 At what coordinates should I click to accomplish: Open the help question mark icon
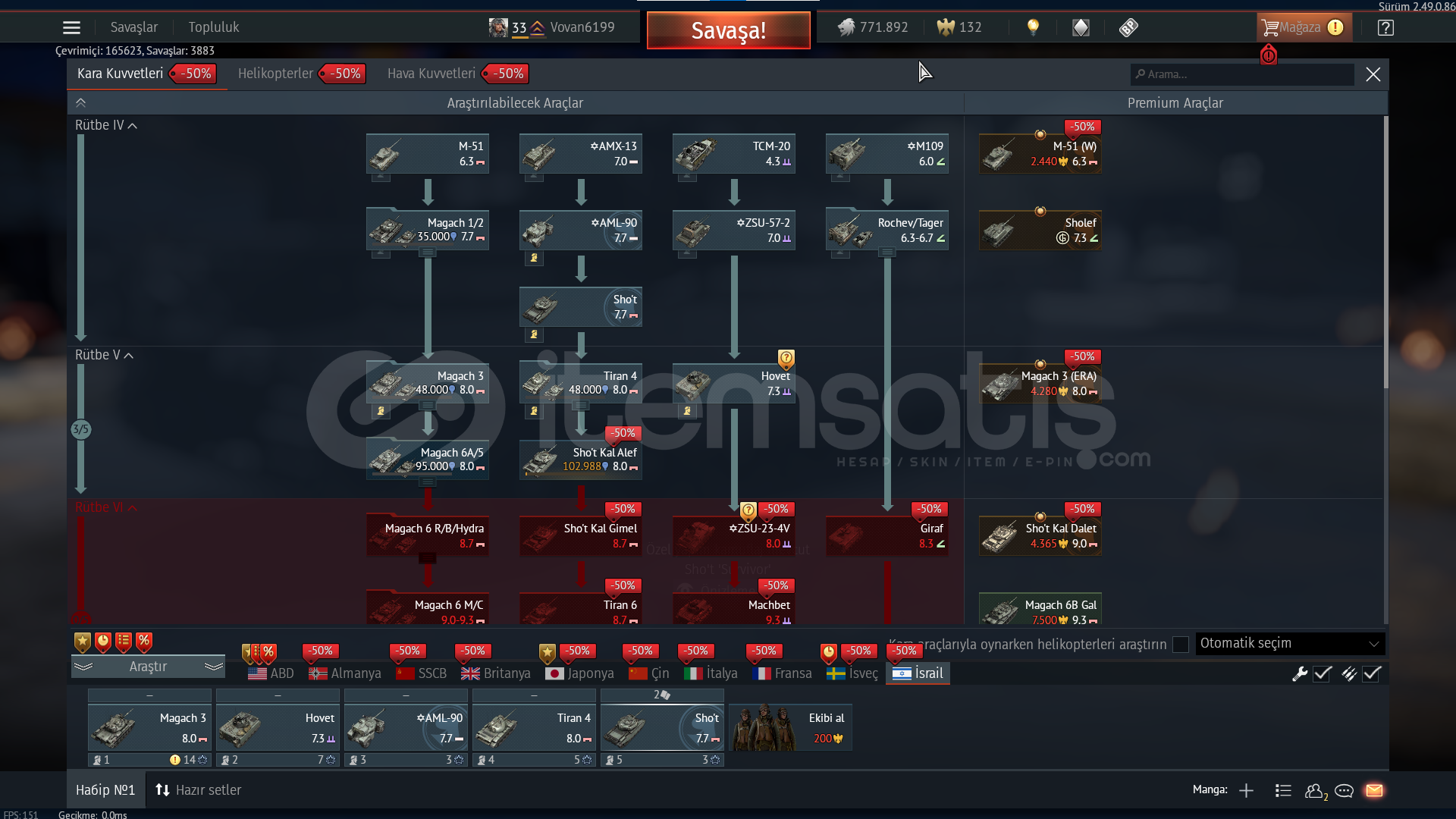[1385, 28]
